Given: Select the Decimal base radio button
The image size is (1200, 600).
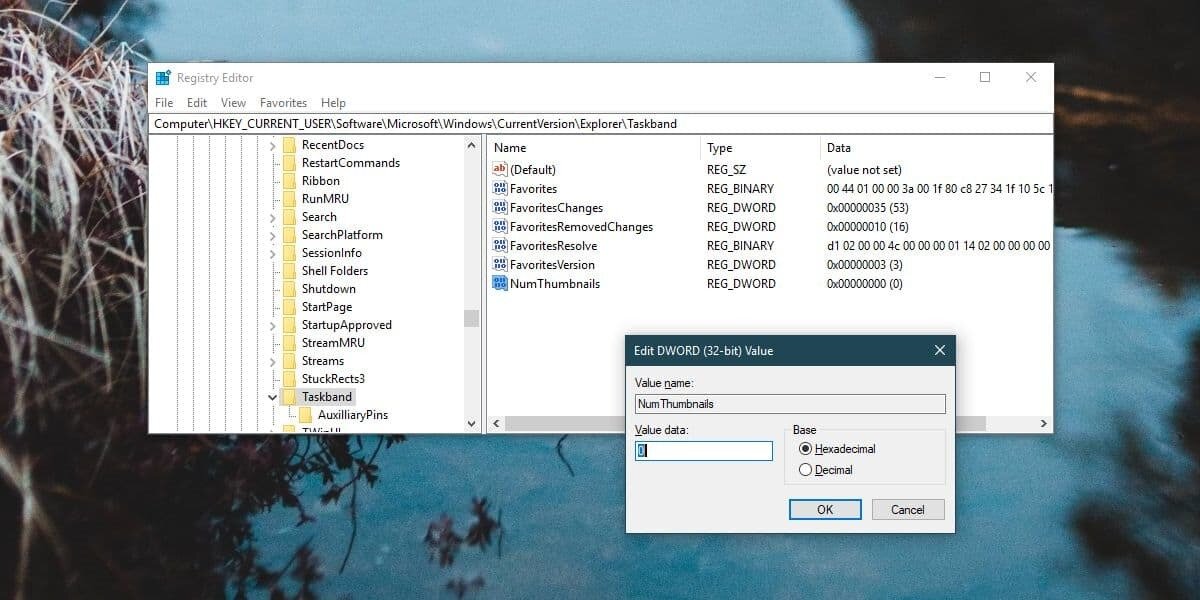Looking at the screenshot, I should coord(806,470).
